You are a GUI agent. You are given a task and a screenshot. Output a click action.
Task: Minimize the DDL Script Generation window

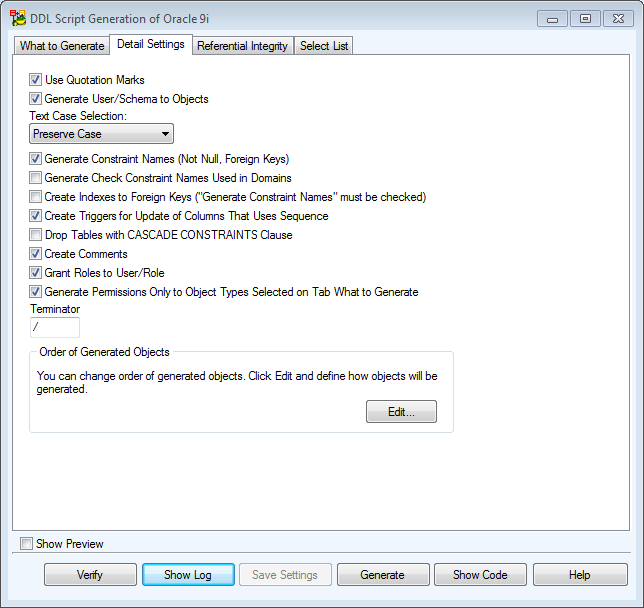point(552,19)
